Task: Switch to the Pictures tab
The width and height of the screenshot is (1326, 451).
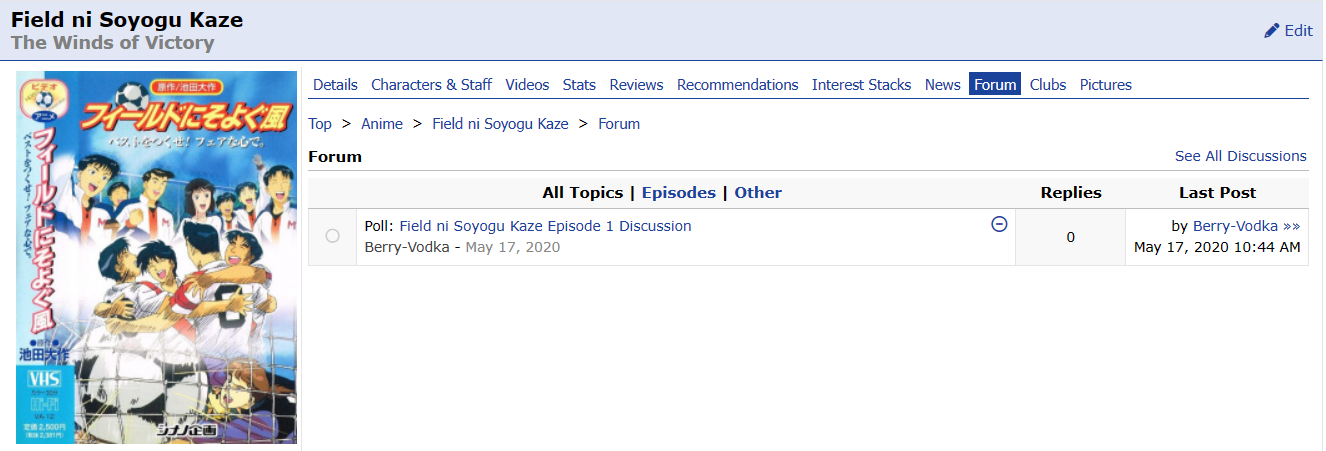Action: tap(1105, 85)
